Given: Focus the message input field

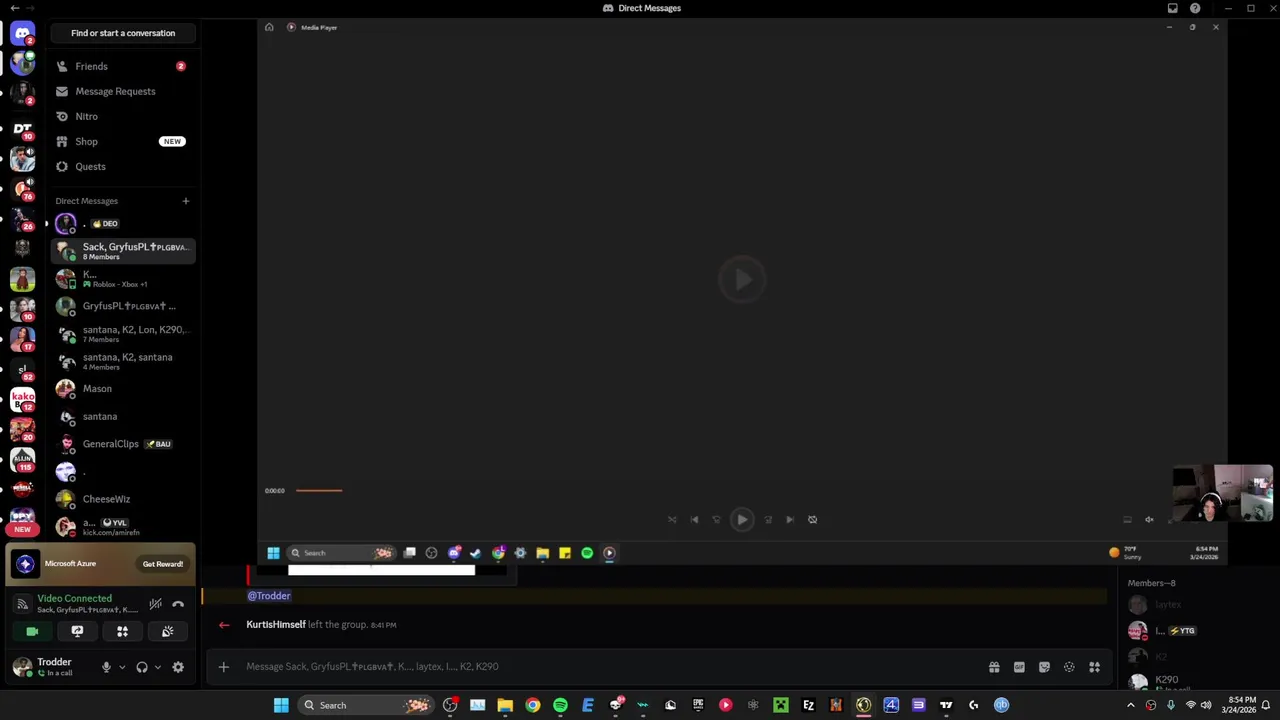Looking at the screenshot, I should pyautogui.click(x=610, y=667).
